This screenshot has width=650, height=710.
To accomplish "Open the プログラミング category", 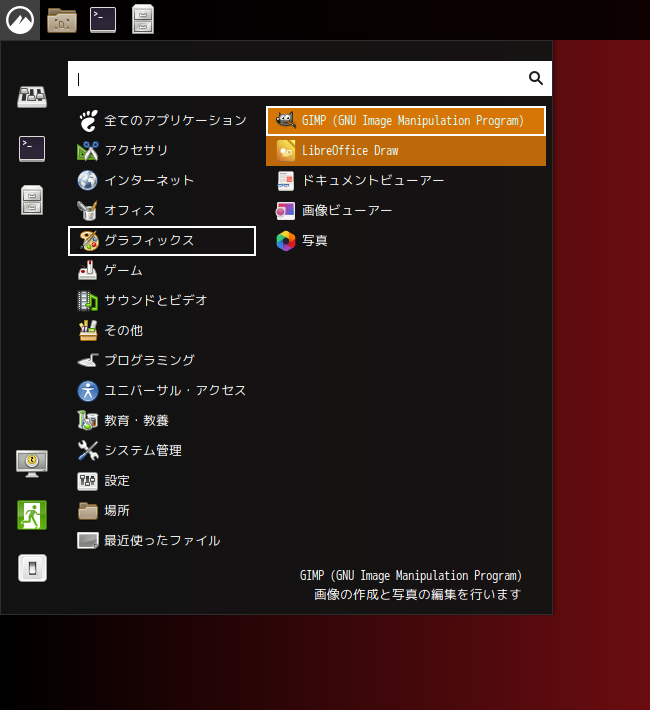I will 162,360.
